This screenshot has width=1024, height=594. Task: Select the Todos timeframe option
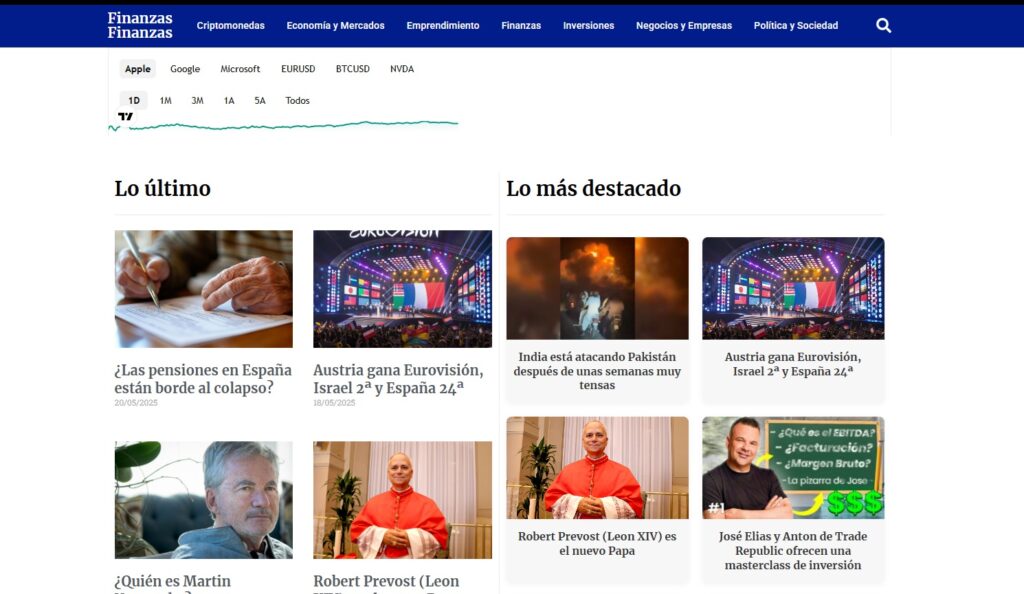click(x=296, y=100)
